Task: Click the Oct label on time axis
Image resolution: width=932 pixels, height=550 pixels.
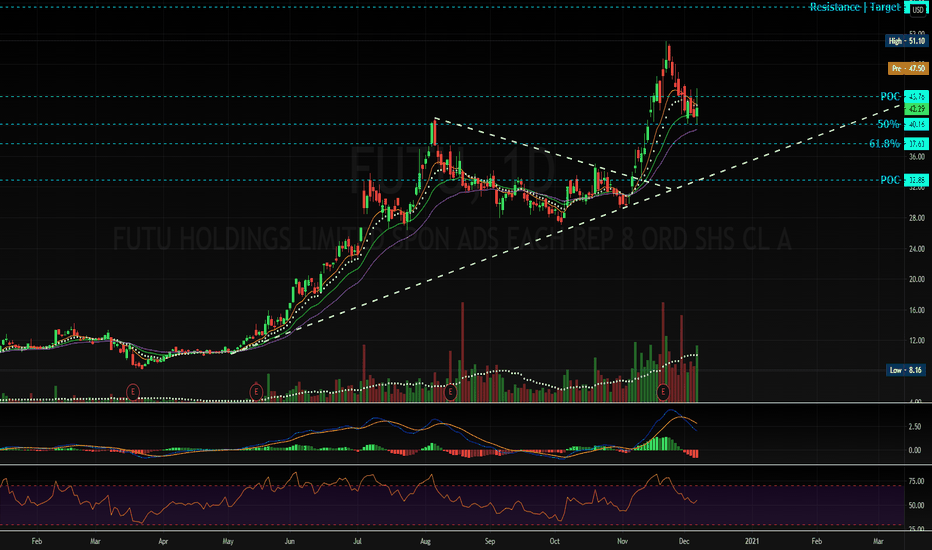Action: click(x=554, y=541)
